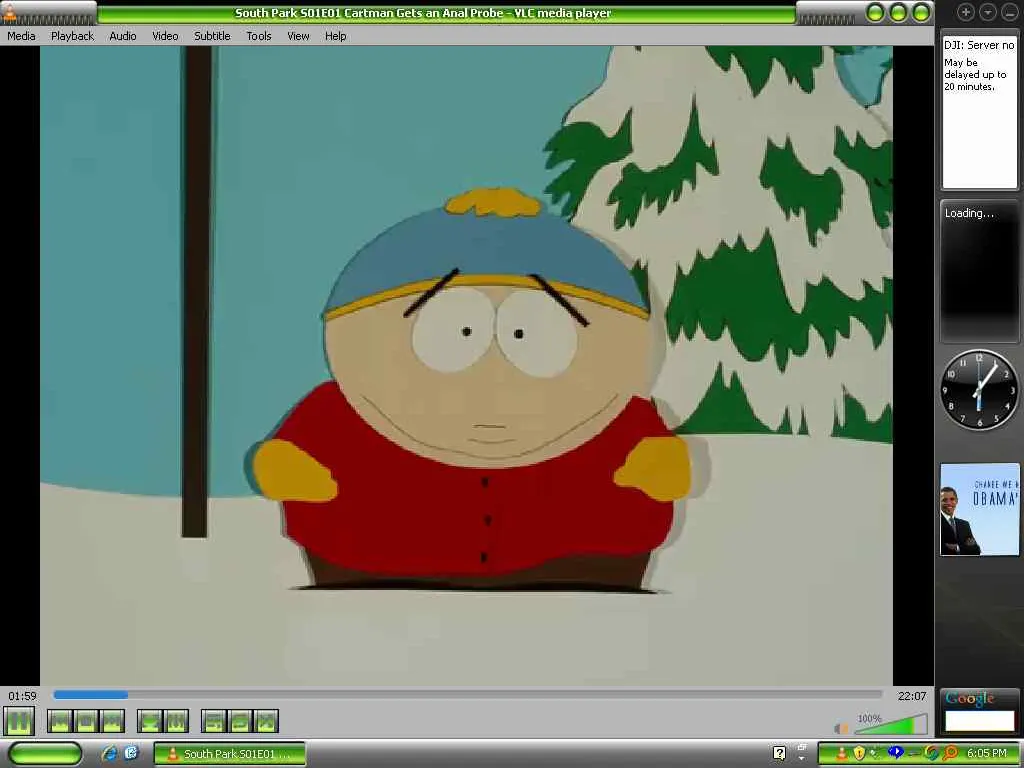
Task: Open VLC extended settings button
Action: tap(176, 722)
